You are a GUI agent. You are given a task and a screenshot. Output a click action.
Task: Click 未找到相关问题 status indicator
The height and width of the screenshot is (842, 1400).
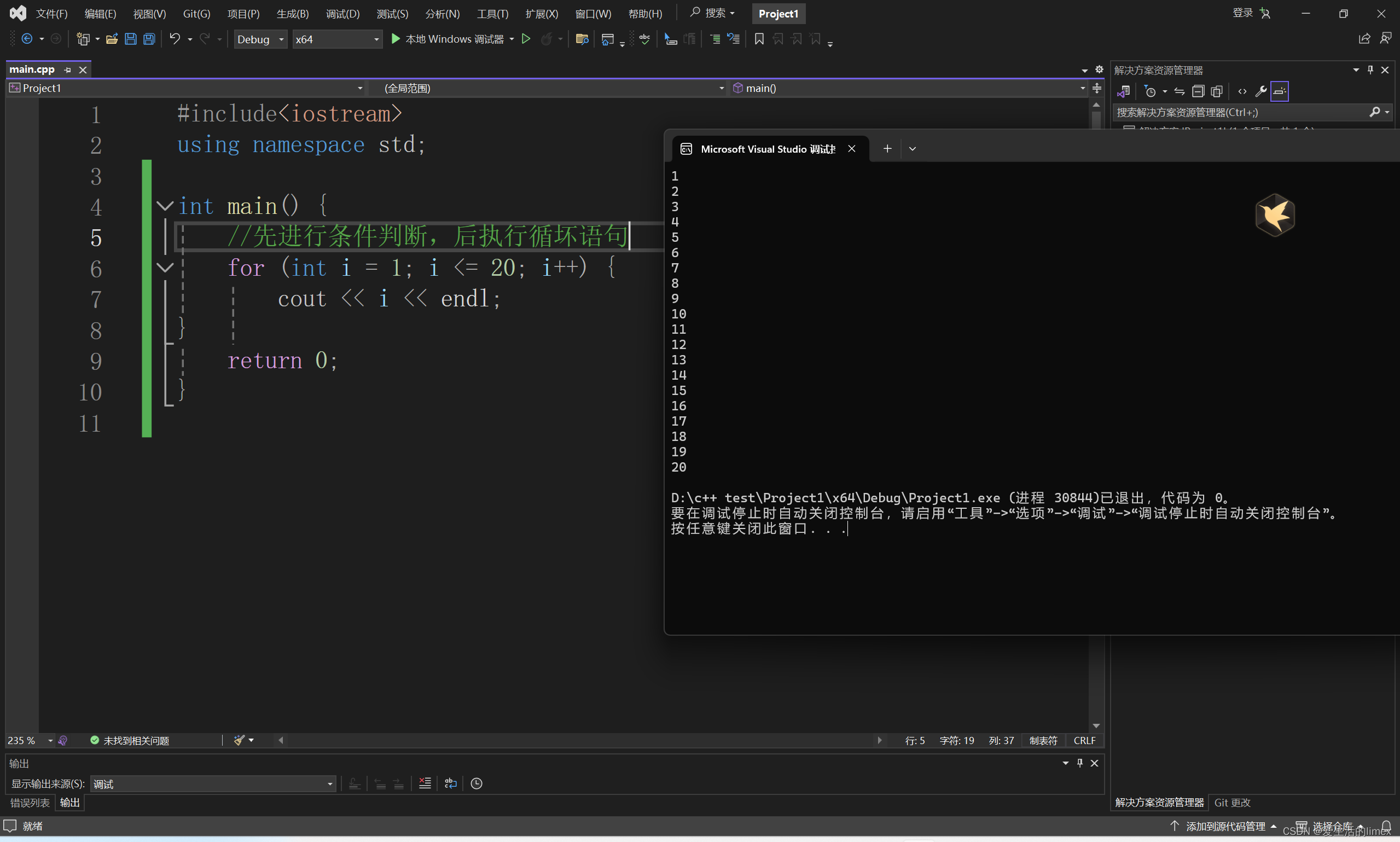click(130, 740)
